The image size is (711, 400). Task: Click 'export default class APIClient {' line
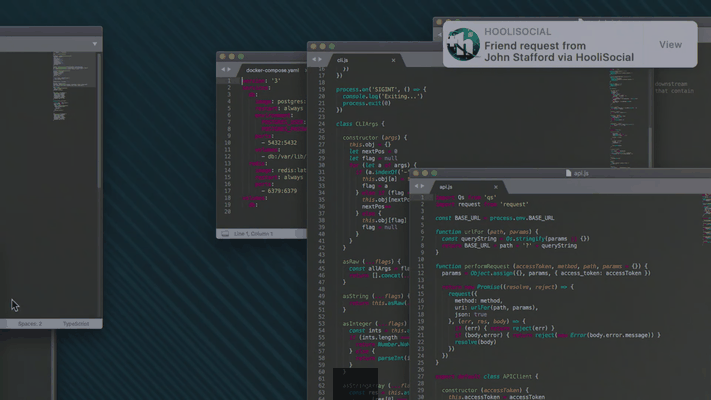[x=486, y=376]
